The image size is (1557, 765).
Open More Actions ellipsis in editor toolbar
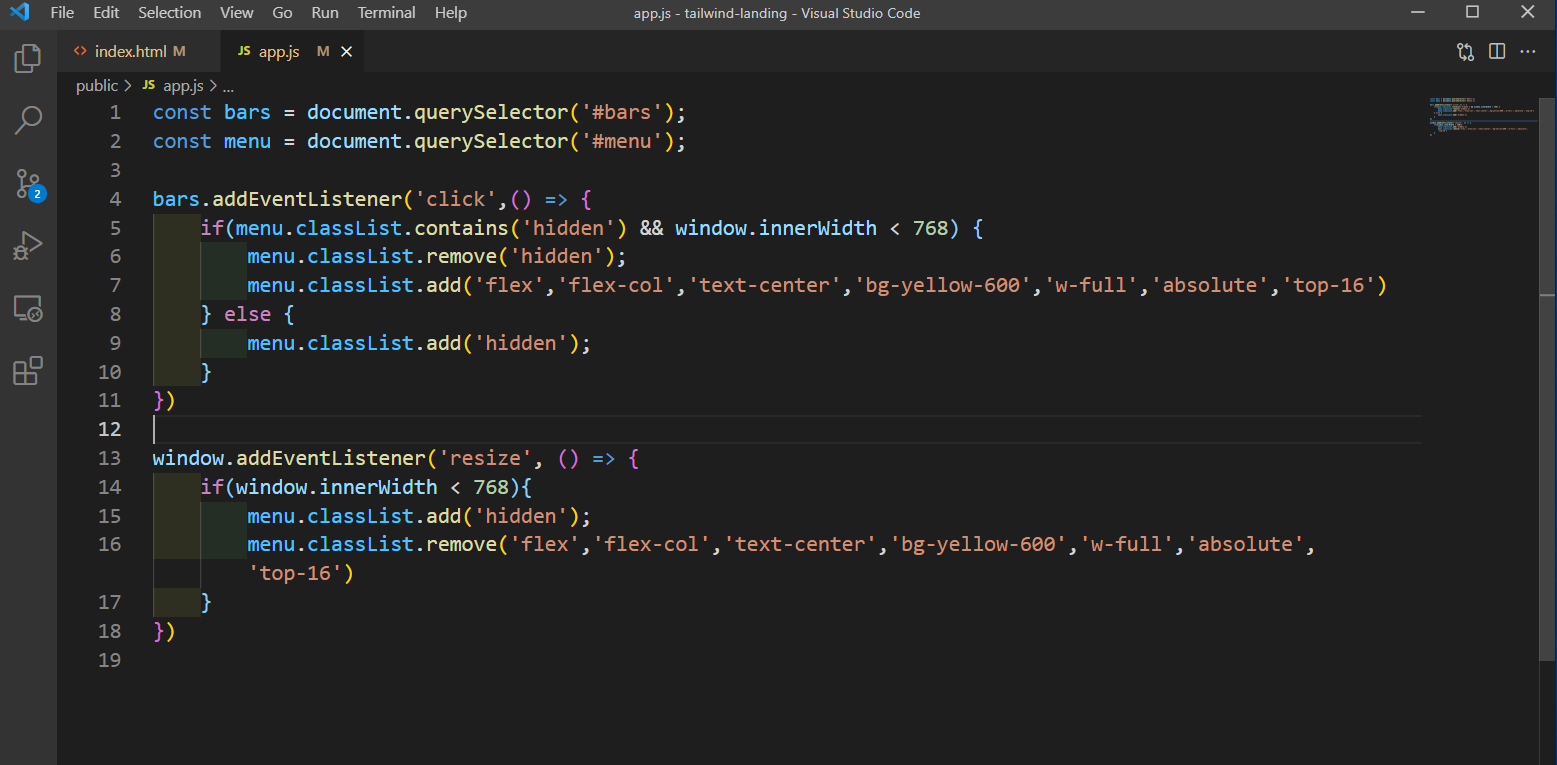pyautogui.click(x=1528, y=52)
